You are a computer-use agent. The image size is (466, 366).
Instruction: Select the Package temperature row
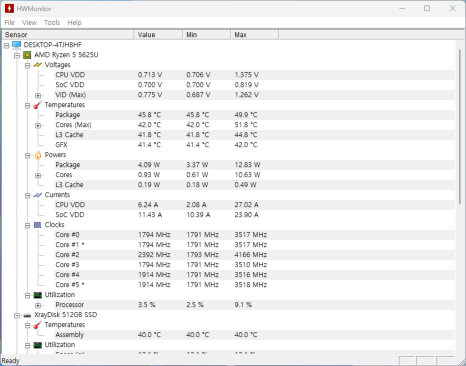[255, 115]
